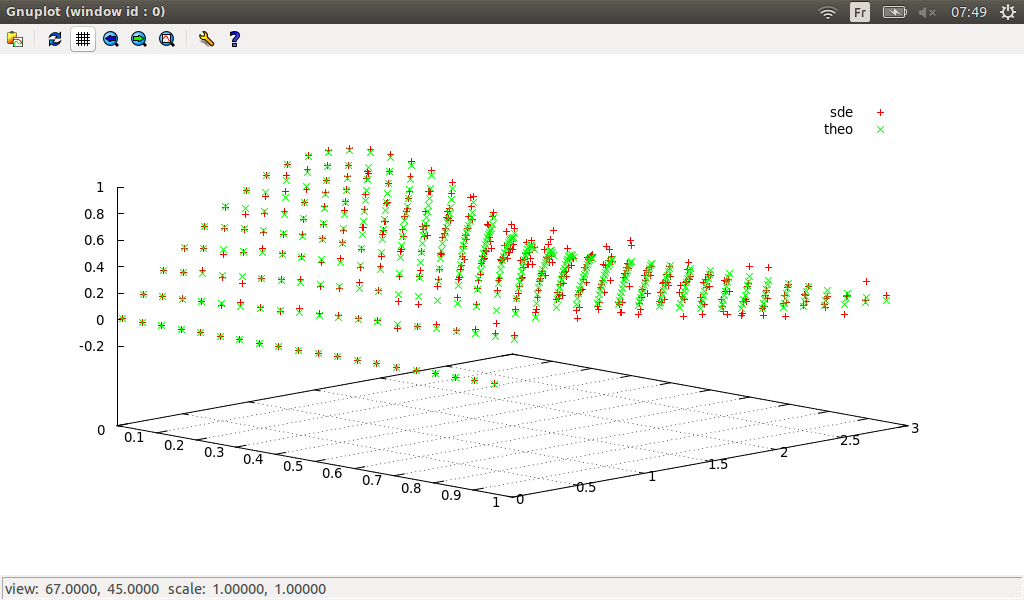Viewport: 1024px width, 600px height.
Task: Open the battery indicator menu
Action: pyautogui.click(x=894, y=12)
